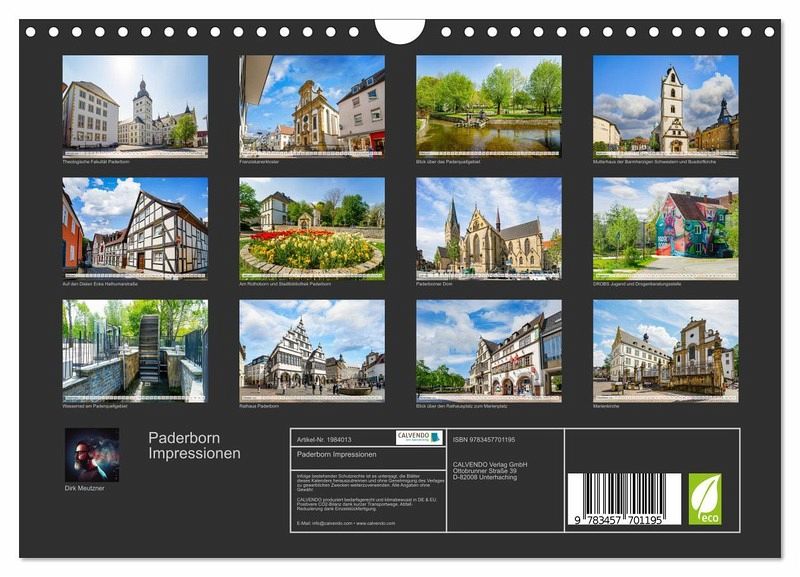Click the green eco leaf logo
The image size is (800, 577).
point(705,499)
